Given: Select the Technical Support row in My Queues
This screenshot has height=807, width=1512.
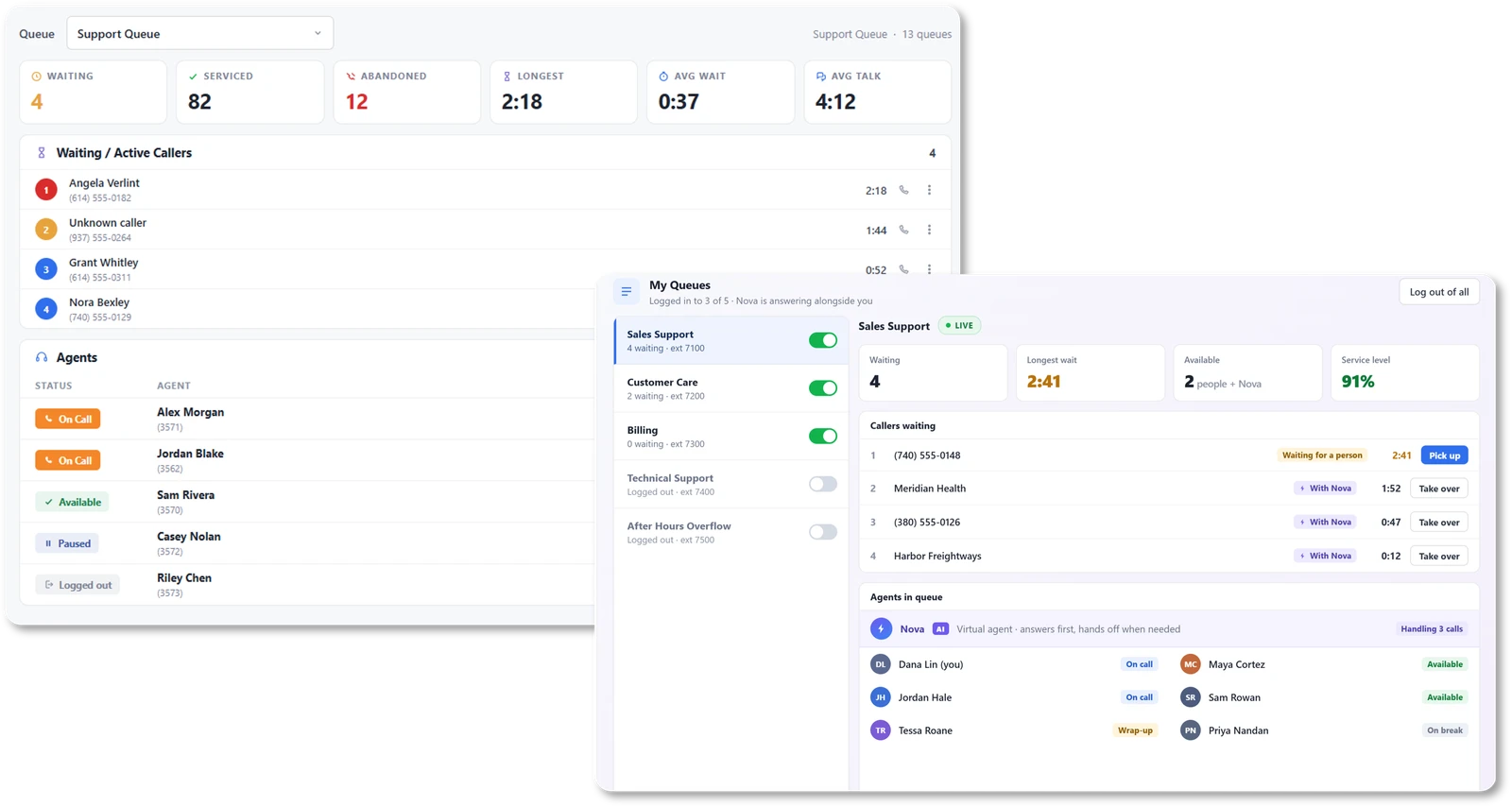Looking at the screenshot, I should pyautogui.click(x=730, y=485).
